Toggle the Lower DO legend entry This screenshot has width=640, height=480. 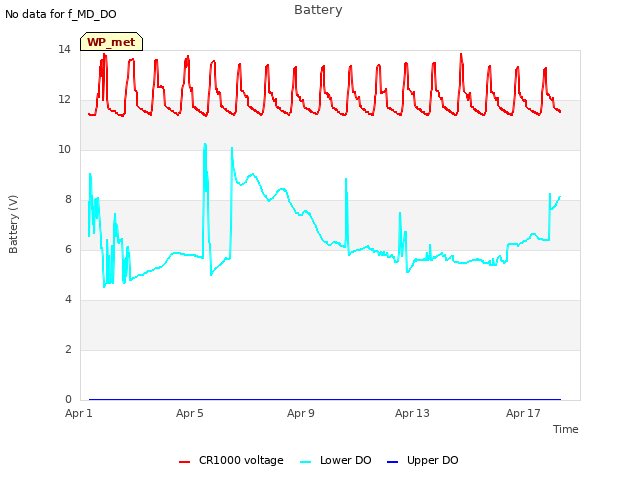point(336,460)
